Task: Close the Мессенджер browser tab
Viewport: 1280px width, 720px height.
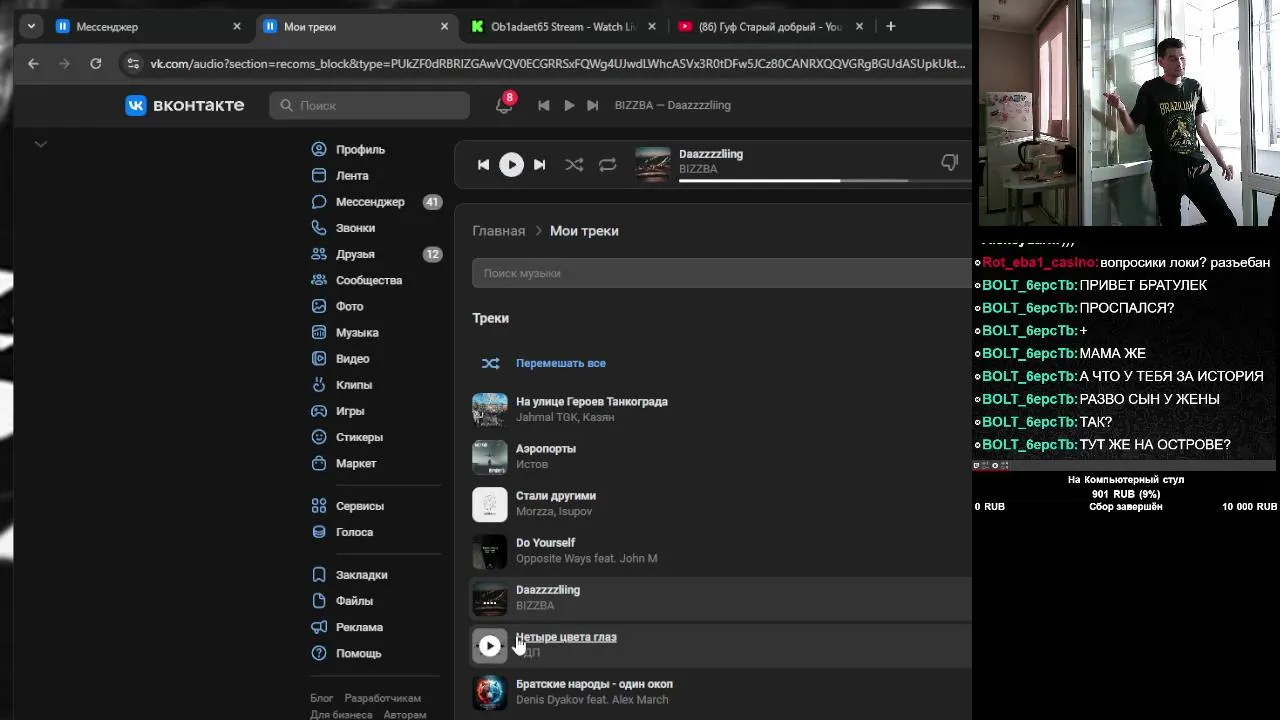Action: (237, 27)
